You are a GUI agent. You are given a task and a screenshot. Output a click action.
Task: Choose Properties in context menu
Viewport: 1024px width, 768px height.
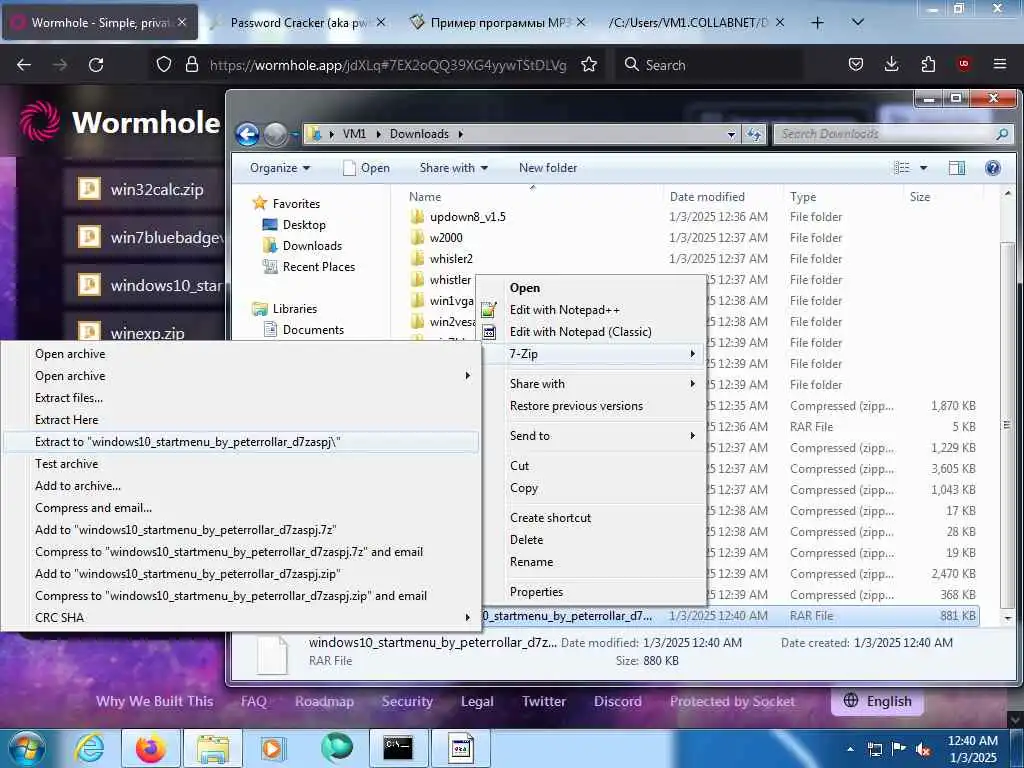click(592, 592)
